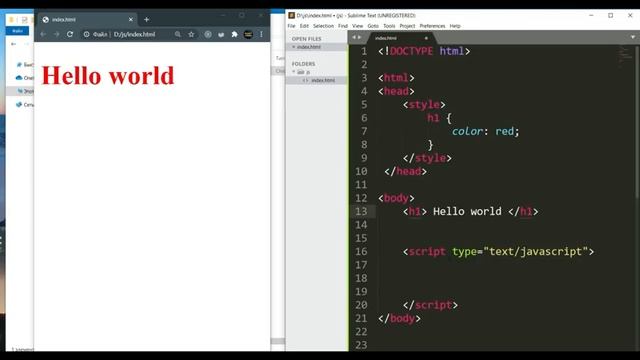Open the Selection menu
Image resolution: width=640 pixels, height=360 pixels.
[323, 26]
